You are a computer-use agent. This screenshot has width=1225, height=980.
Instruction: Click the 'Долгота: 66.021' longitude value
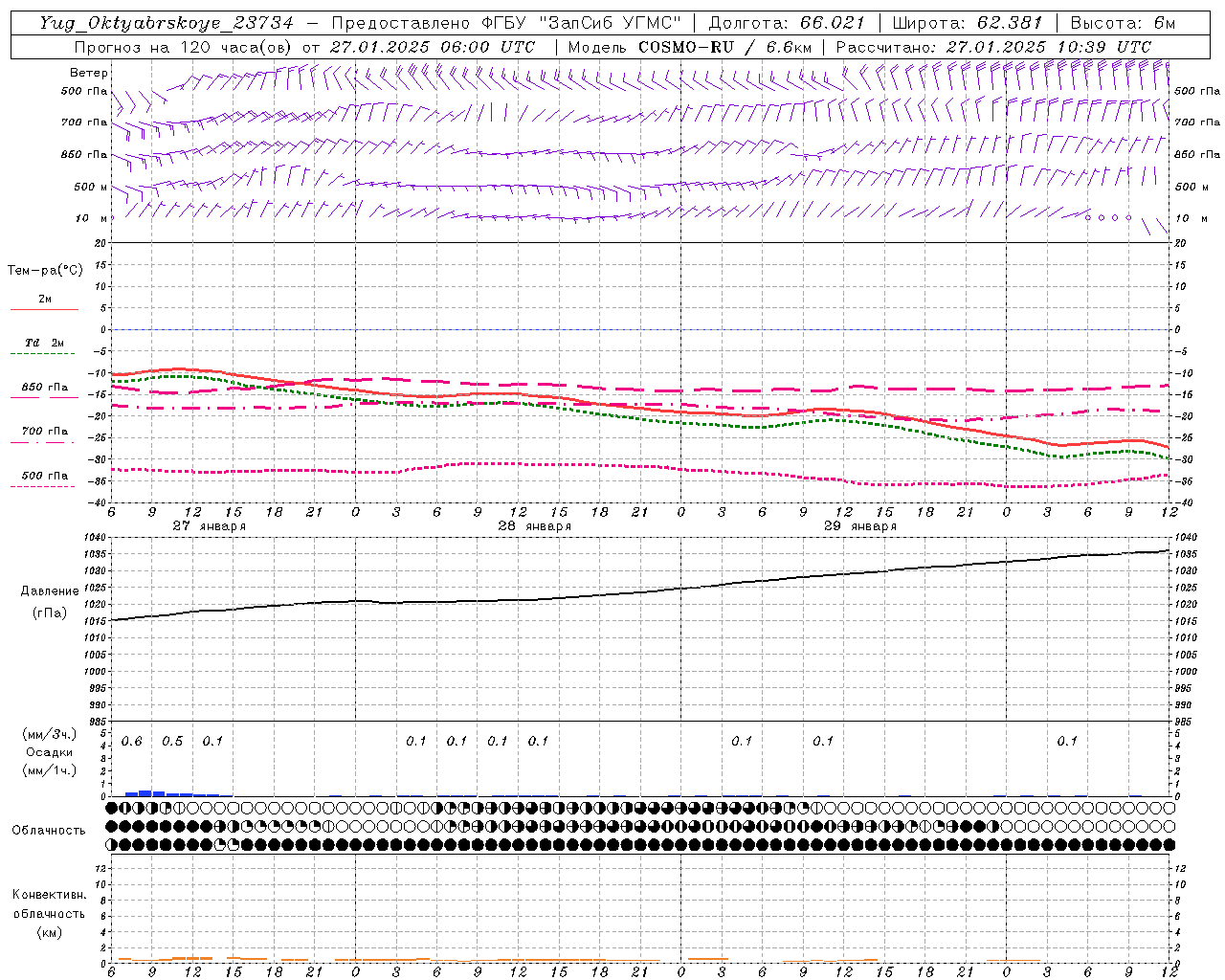click(786, 23)
